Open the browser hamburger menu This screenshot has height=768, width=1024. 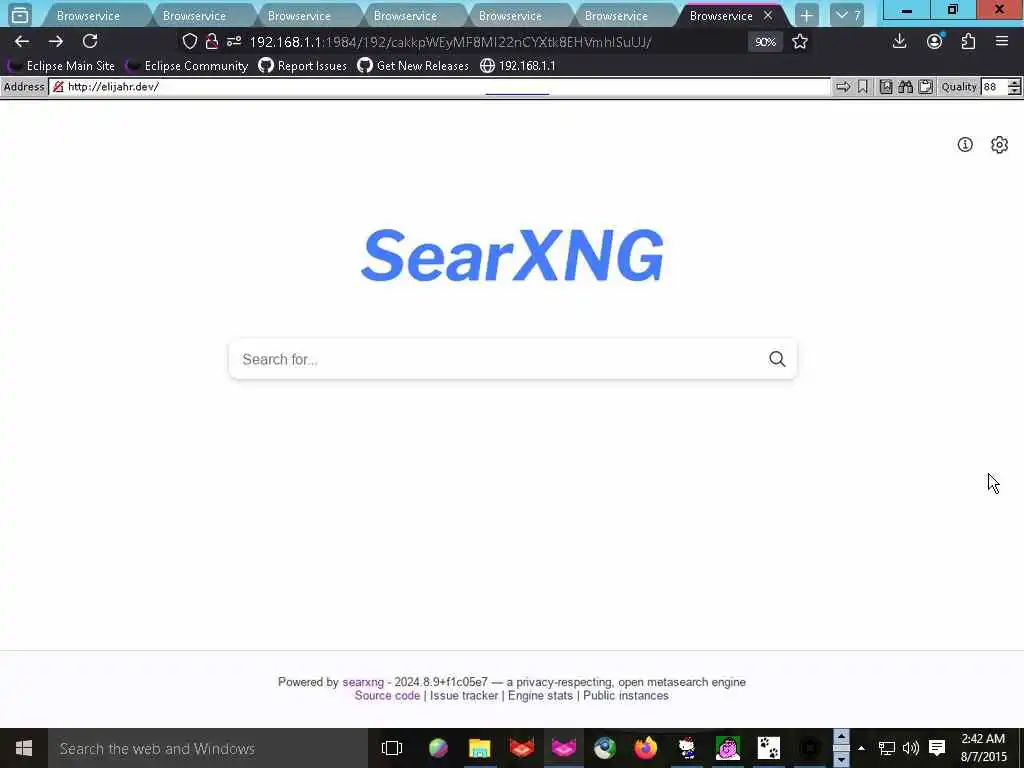tap(1002, 42)
